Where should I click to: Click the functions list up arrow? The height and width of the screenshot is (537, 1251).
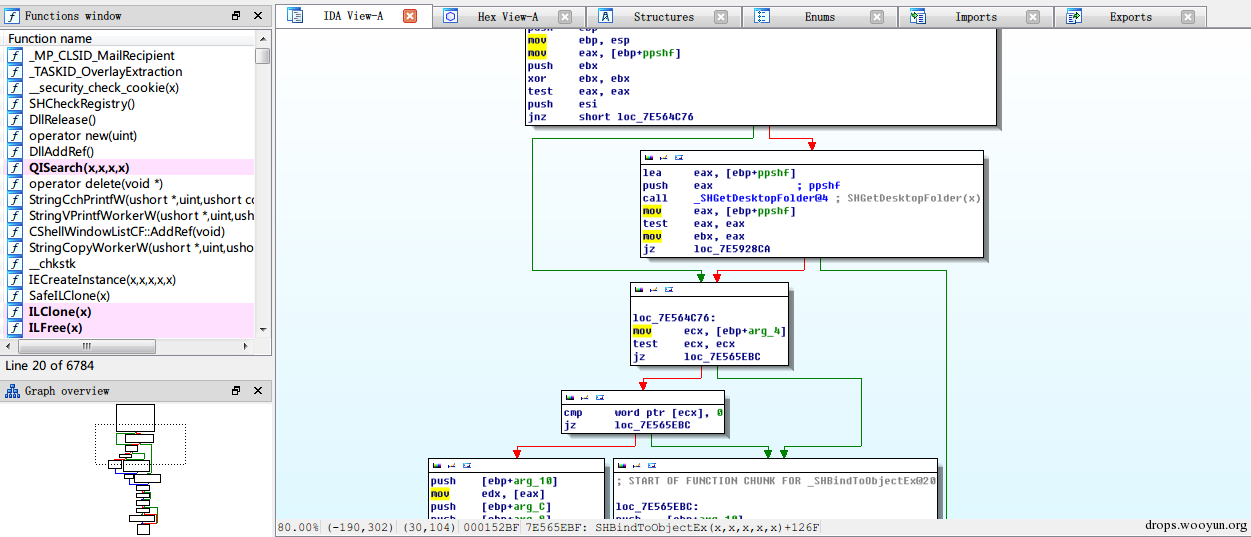click(262, 38)
